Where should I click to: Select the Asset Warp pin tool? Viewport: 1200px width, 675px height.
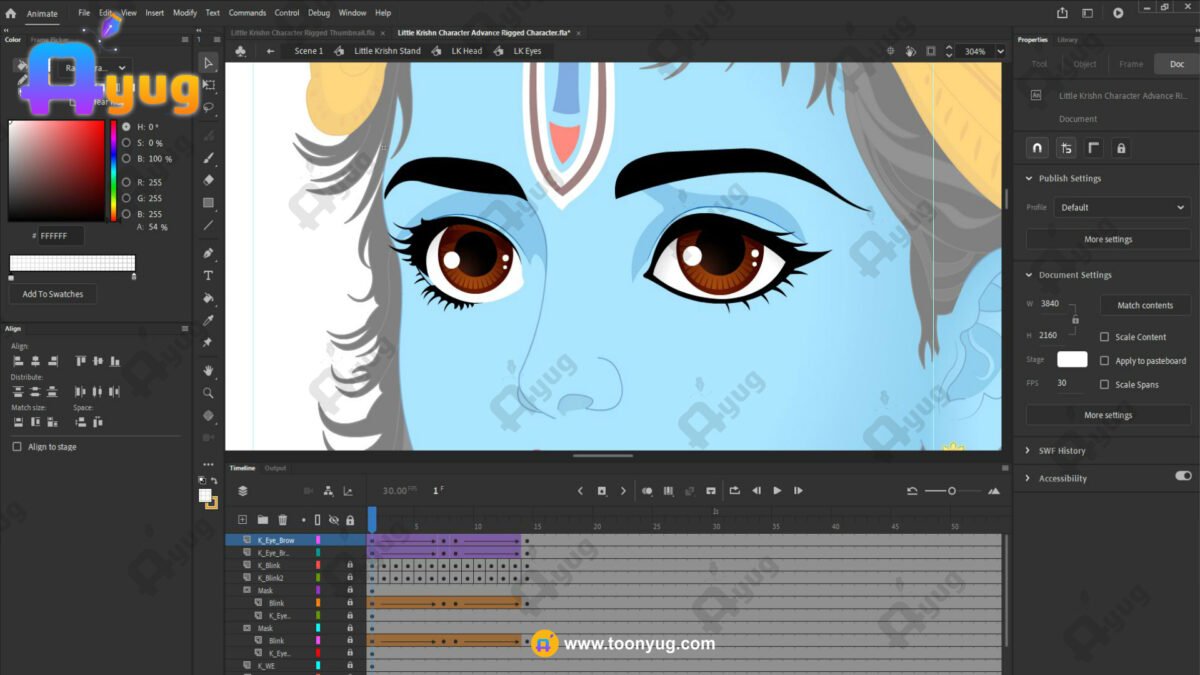208,343
